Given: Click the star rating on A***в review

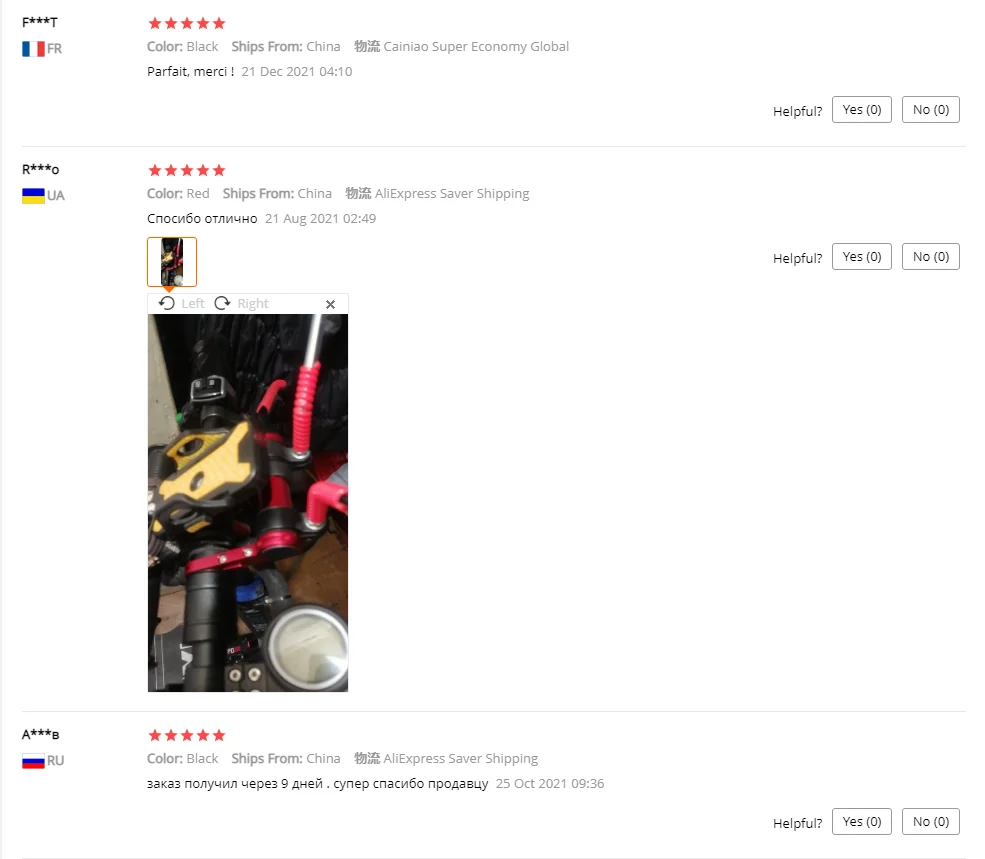Looking at the screenshot, I should coord(187,735).
